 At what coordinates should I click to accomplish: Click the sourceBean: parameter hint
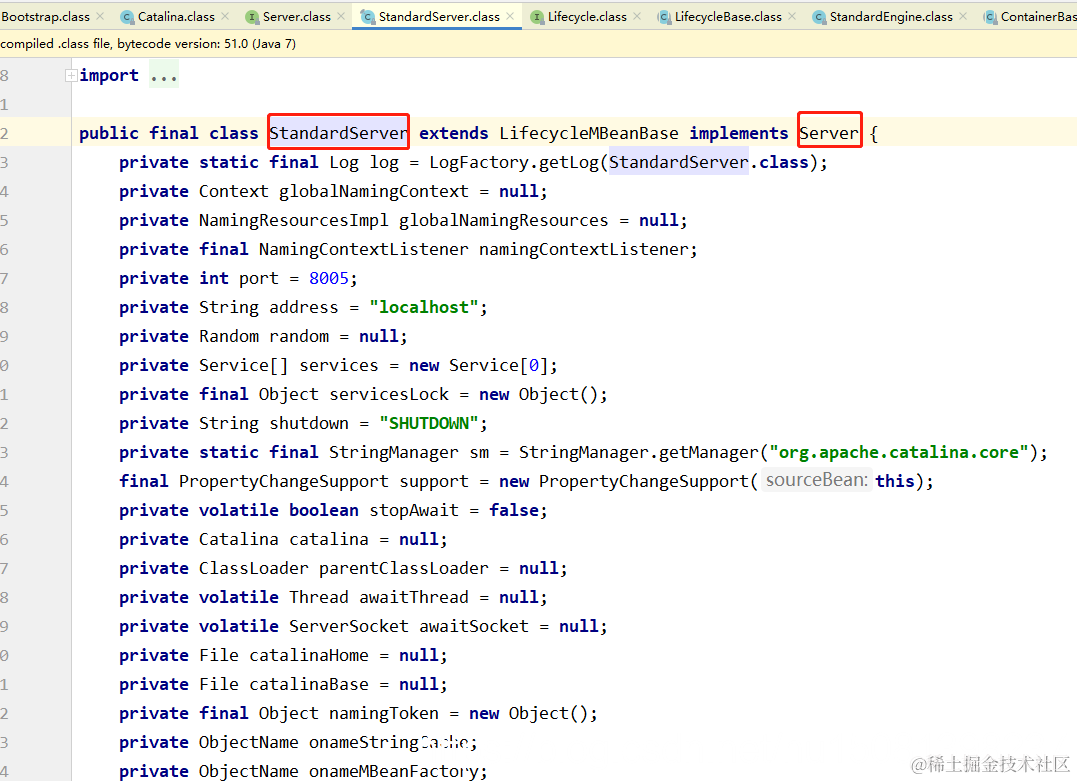[817, 480]
